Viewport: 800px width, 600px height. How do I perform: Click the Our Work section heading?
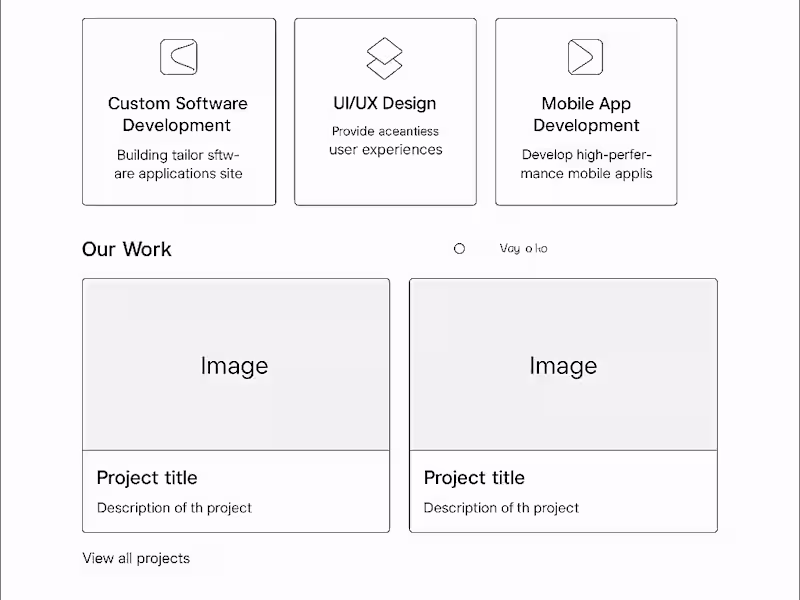click(x=127, y=249)
